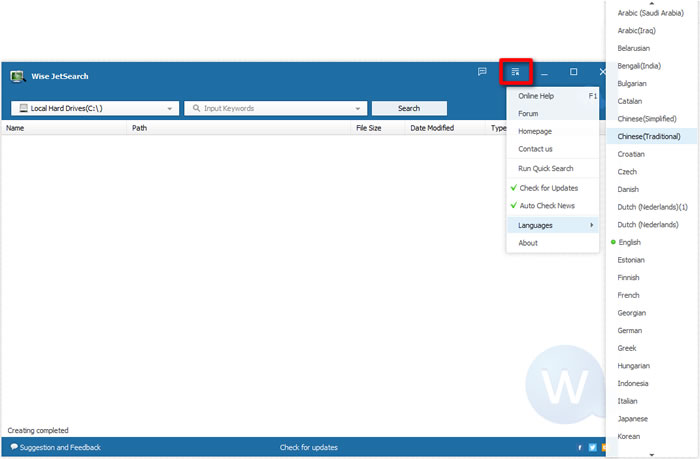Select French language
Viewport: 700px width, 459px height.
(x=652, y=295)
